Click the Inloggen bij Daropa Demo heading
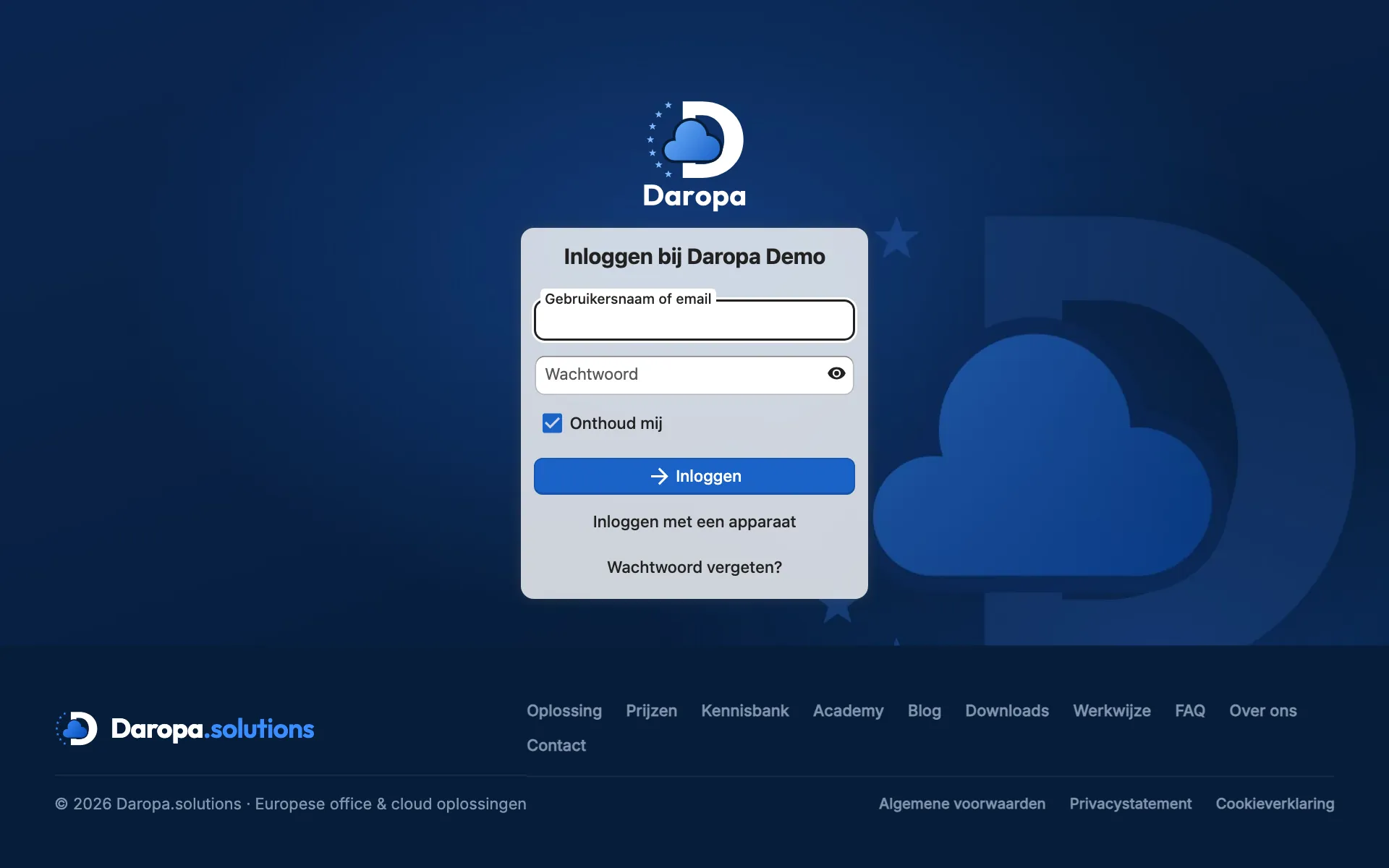Screen dimensions: 1389x868 (694, 257)
